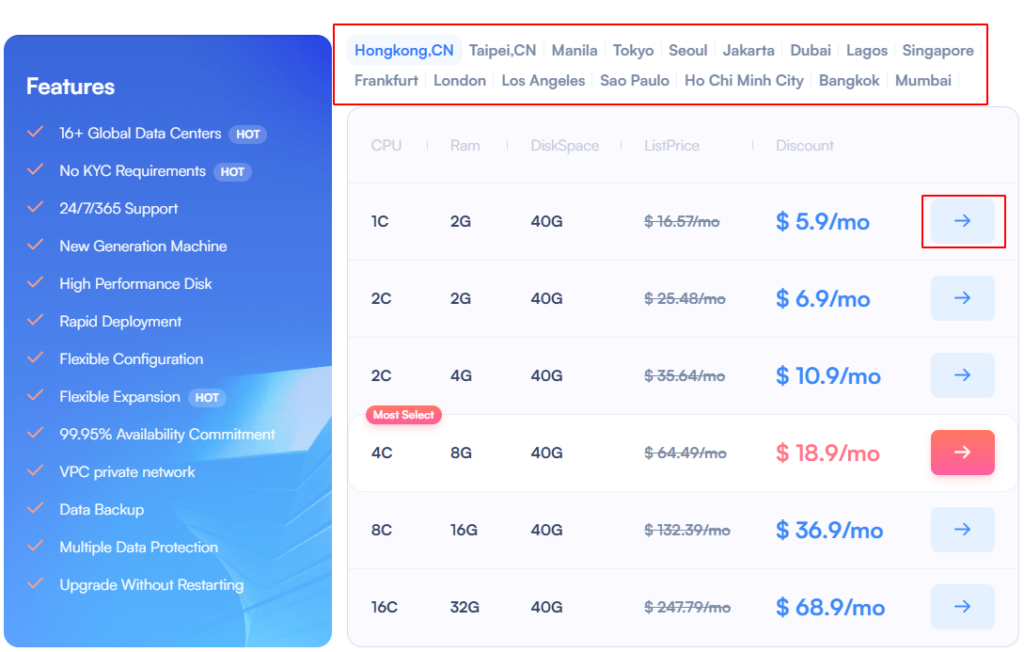Click the $ 10.9/mo discount price
1024x652 pixels.
(828, 376)
